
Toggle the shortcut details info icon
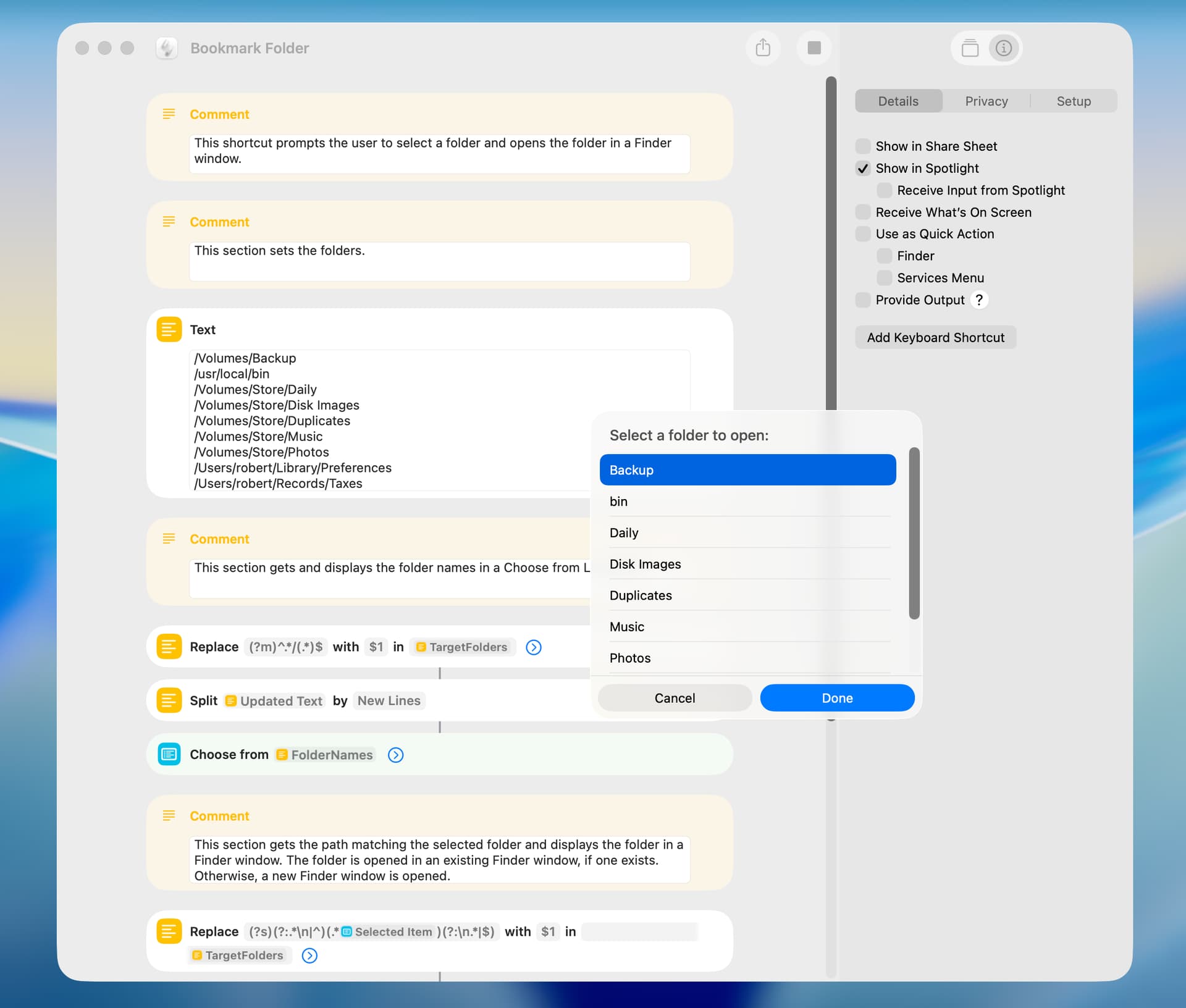coord(1004,48)
